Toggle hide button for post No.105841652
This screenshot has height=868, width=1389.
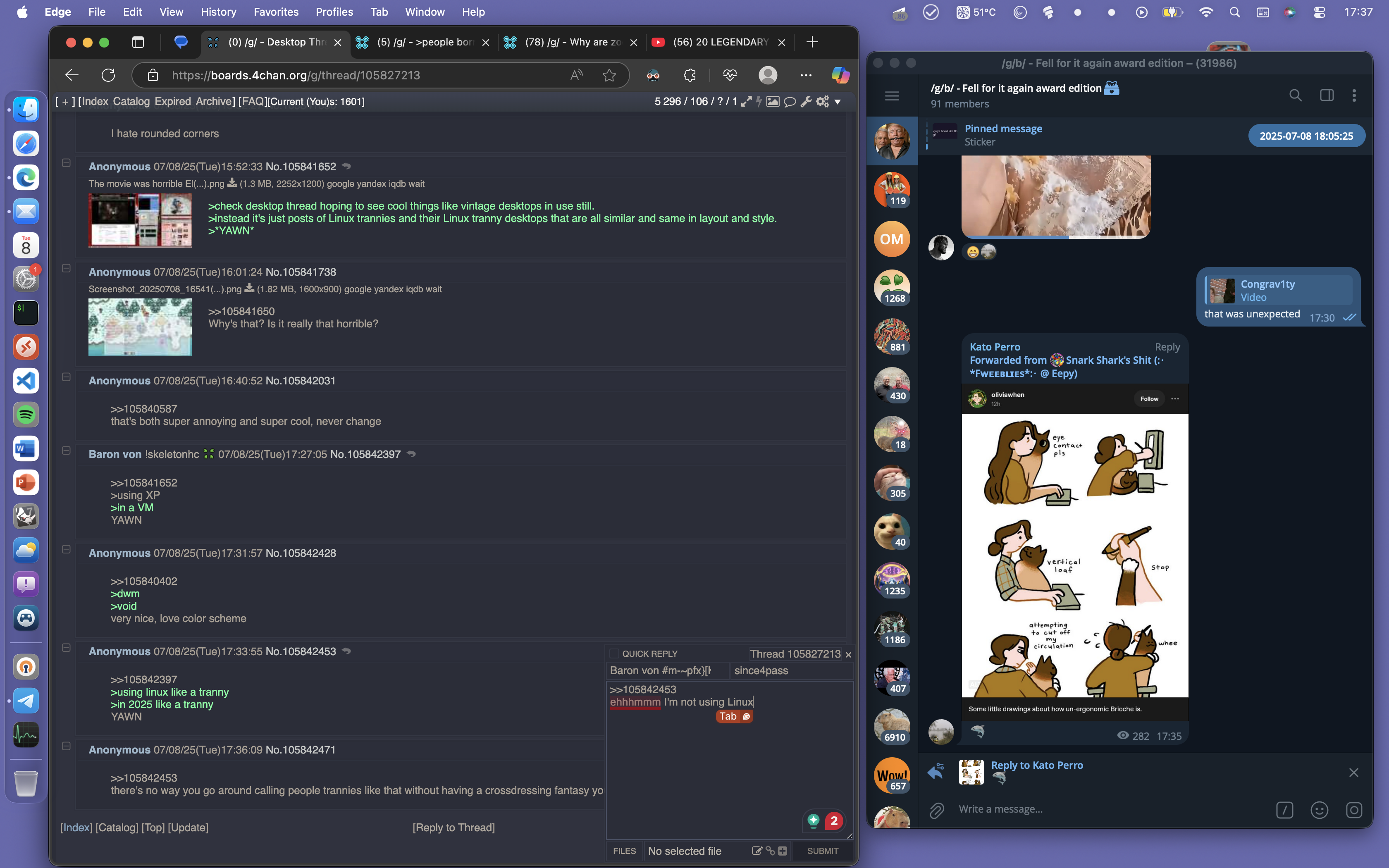[x=66, y=163]
